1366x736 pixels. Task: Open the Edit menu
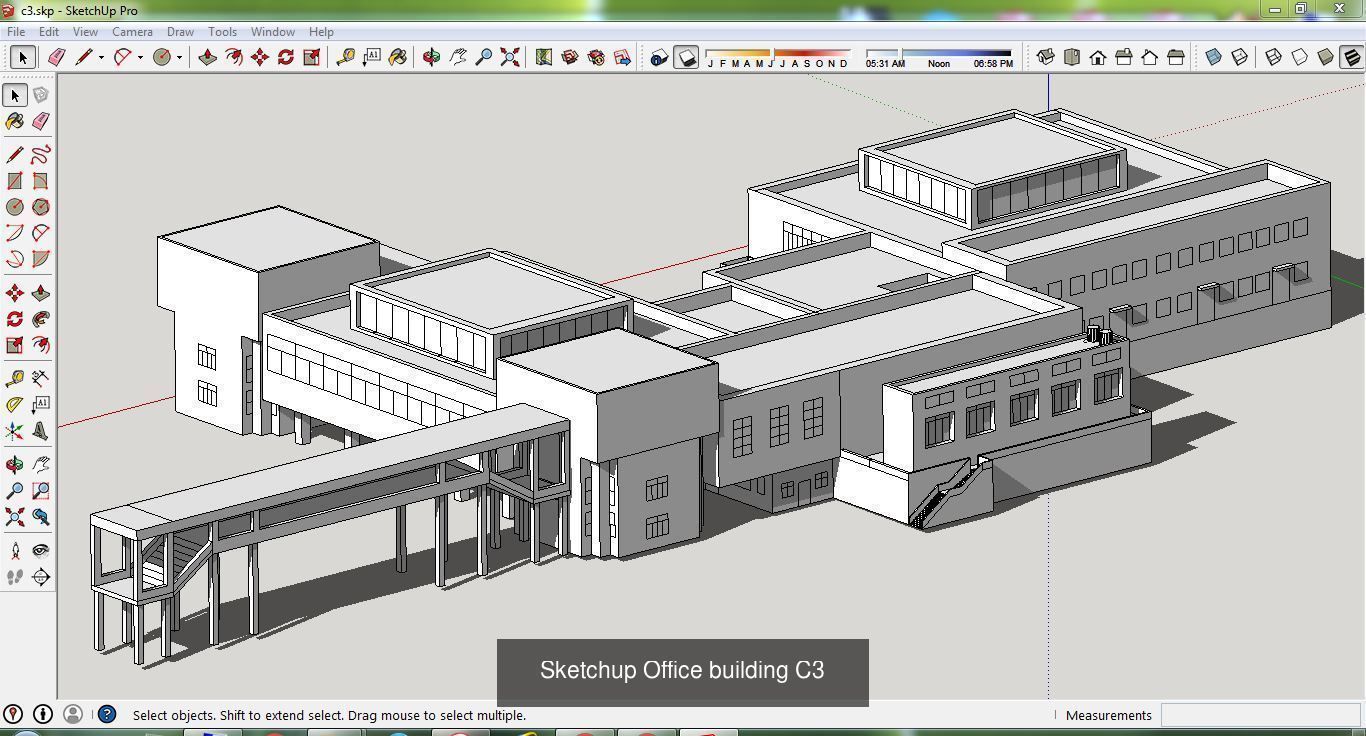point(48,32)
